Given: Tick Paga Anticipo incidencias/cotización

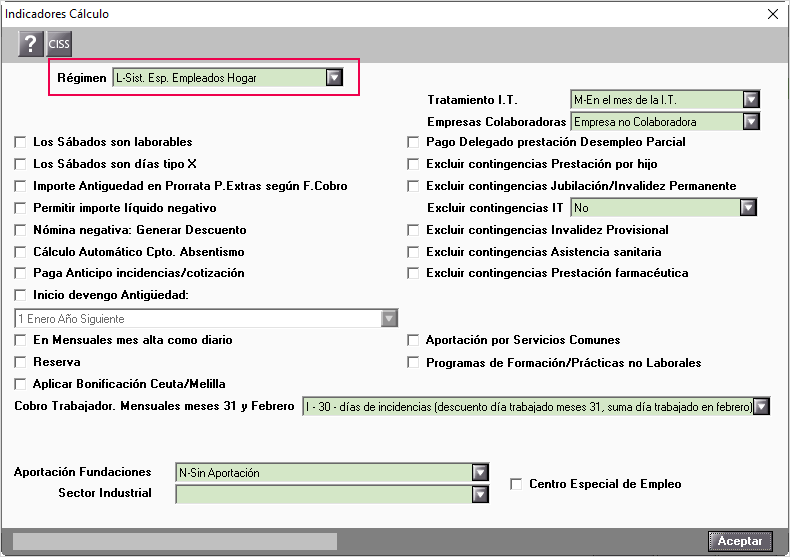Looking at the screenshot, I should tap(20, 273).
